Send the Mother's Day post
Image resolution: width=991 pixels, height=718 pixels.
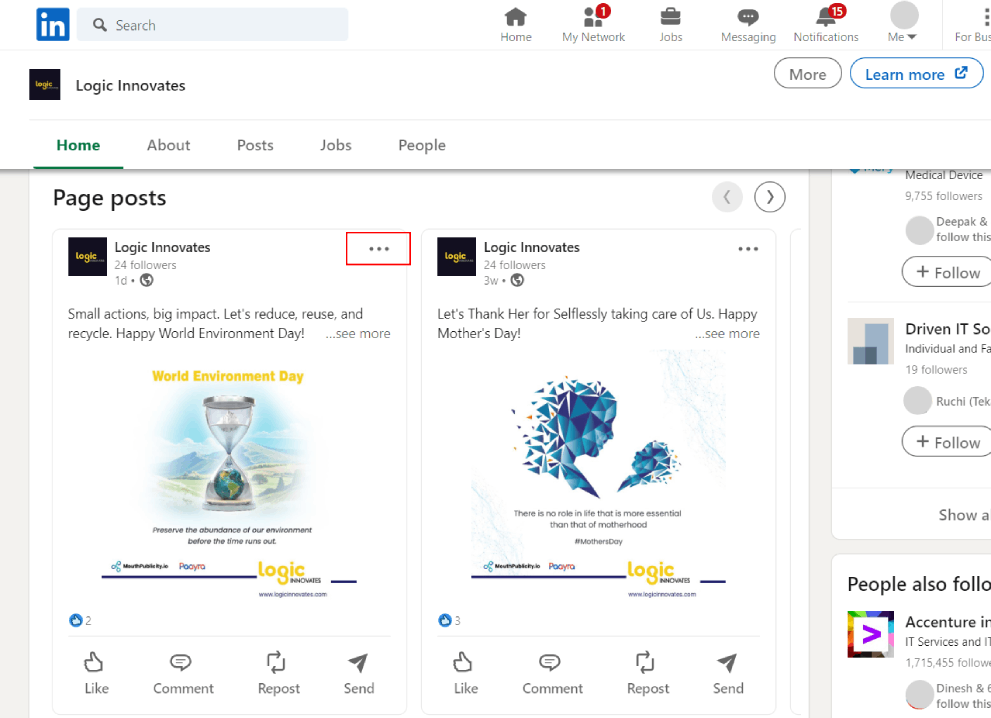727,674
